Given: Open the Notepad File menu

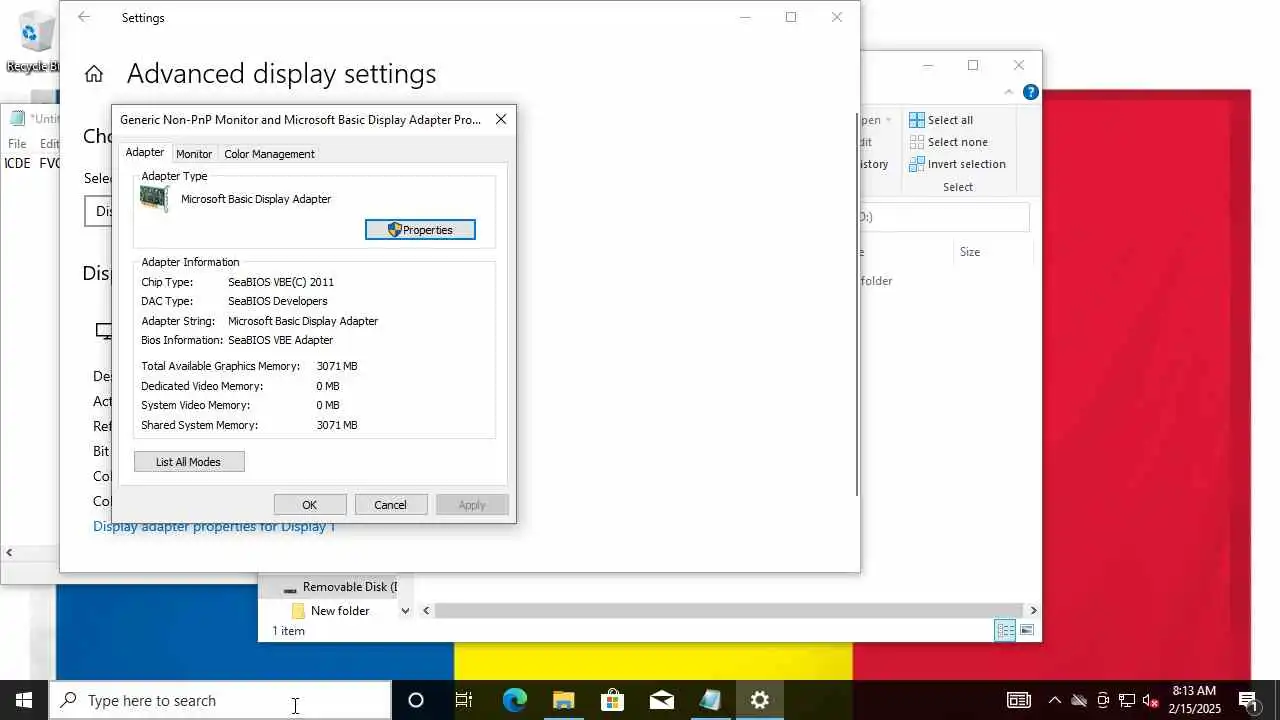Looking at the screenshot, I should (x=17, y=144).
